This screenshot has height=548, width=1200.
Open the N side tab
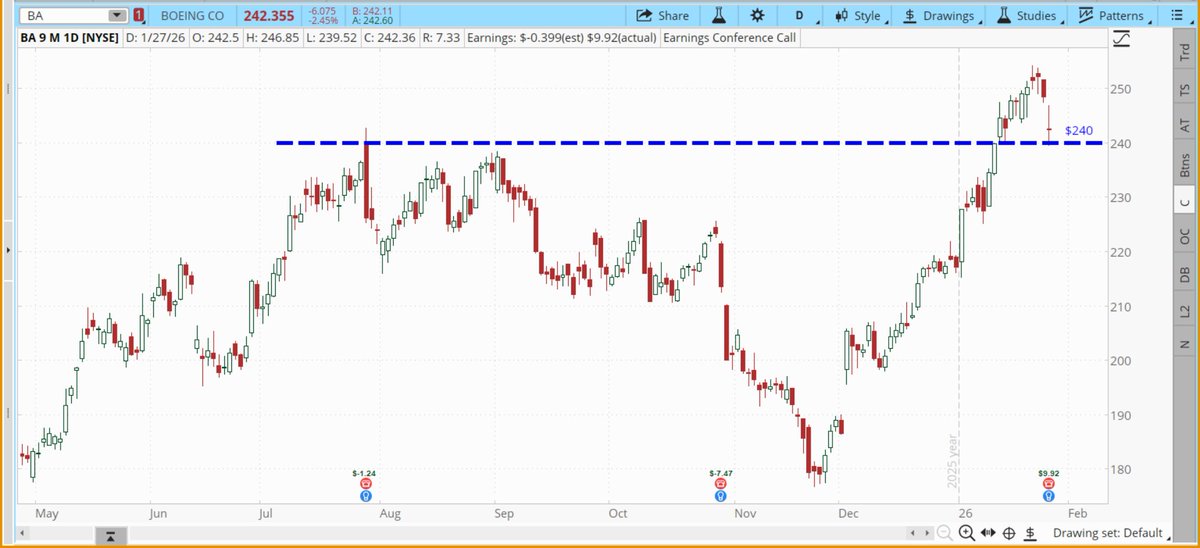click(x=1185, y=344)
